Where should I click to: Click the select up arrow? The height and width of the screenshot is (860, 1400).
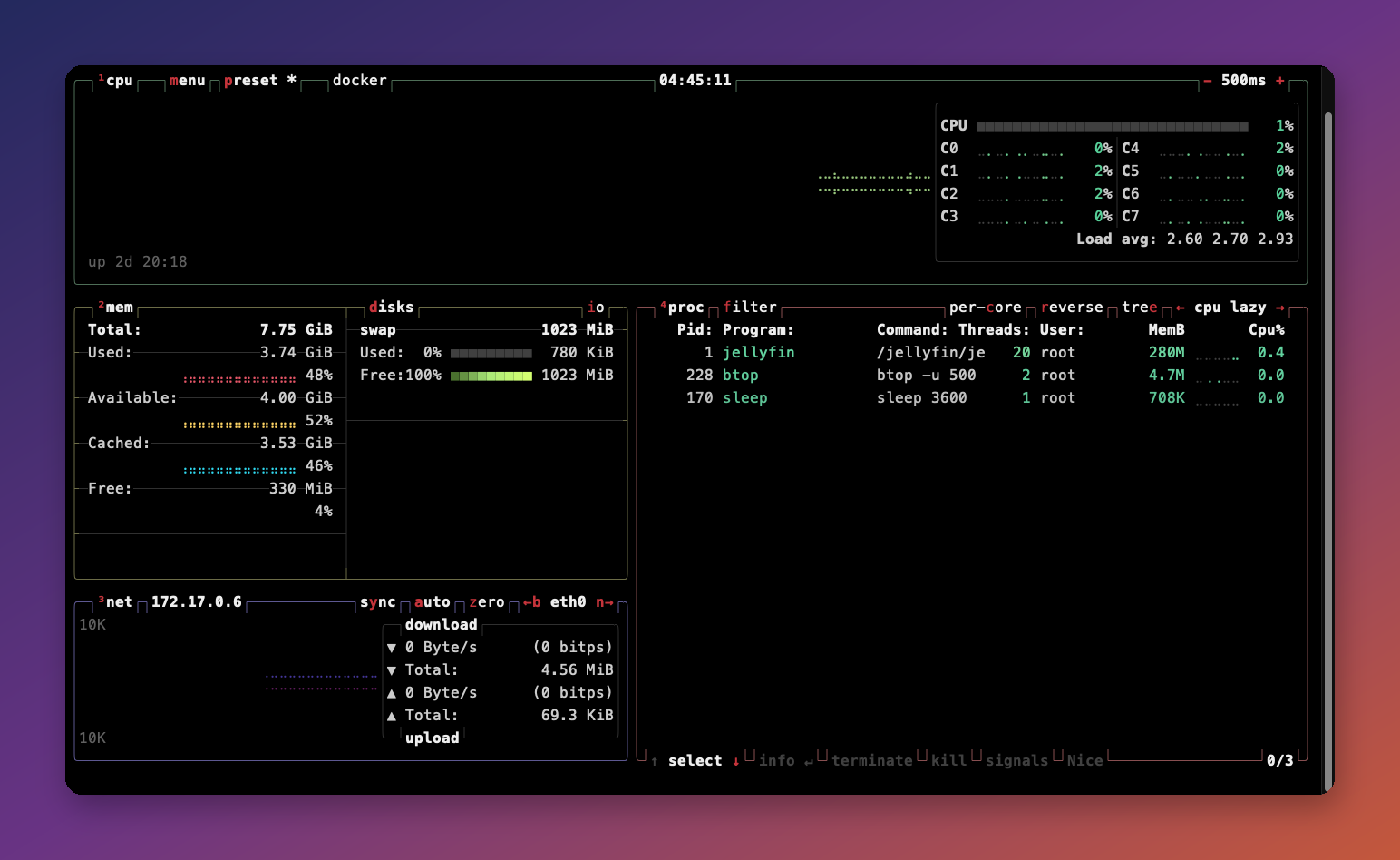(655, 761)
